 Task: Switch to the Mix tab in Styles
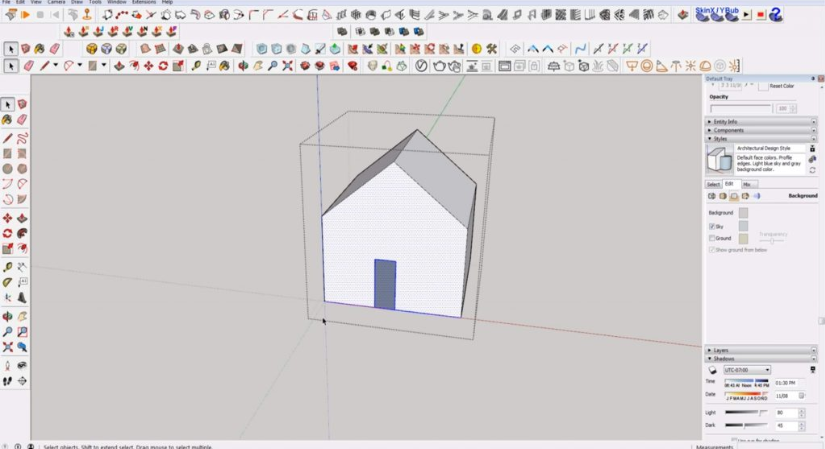(x=747, y=184)
